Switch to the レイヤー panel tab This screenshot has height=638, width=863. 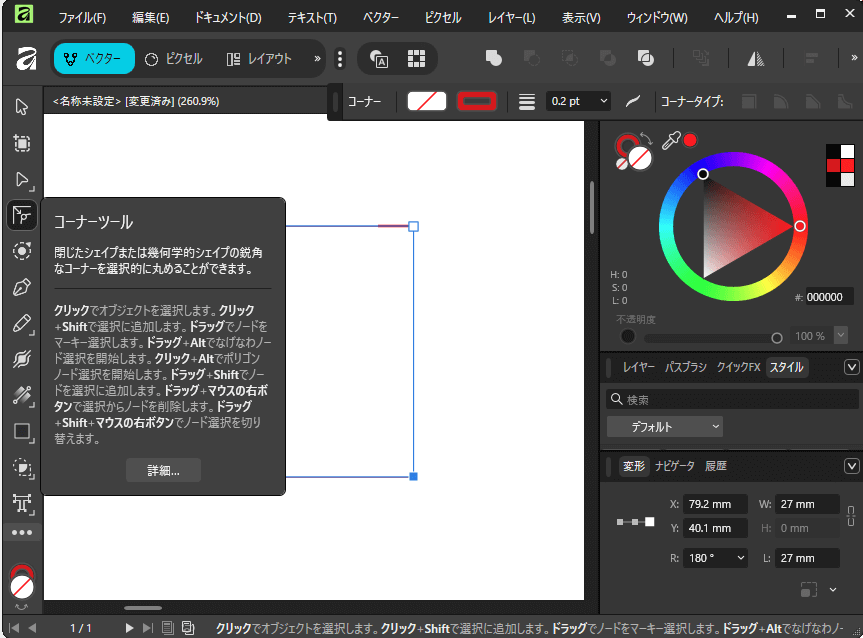(638, 367)
